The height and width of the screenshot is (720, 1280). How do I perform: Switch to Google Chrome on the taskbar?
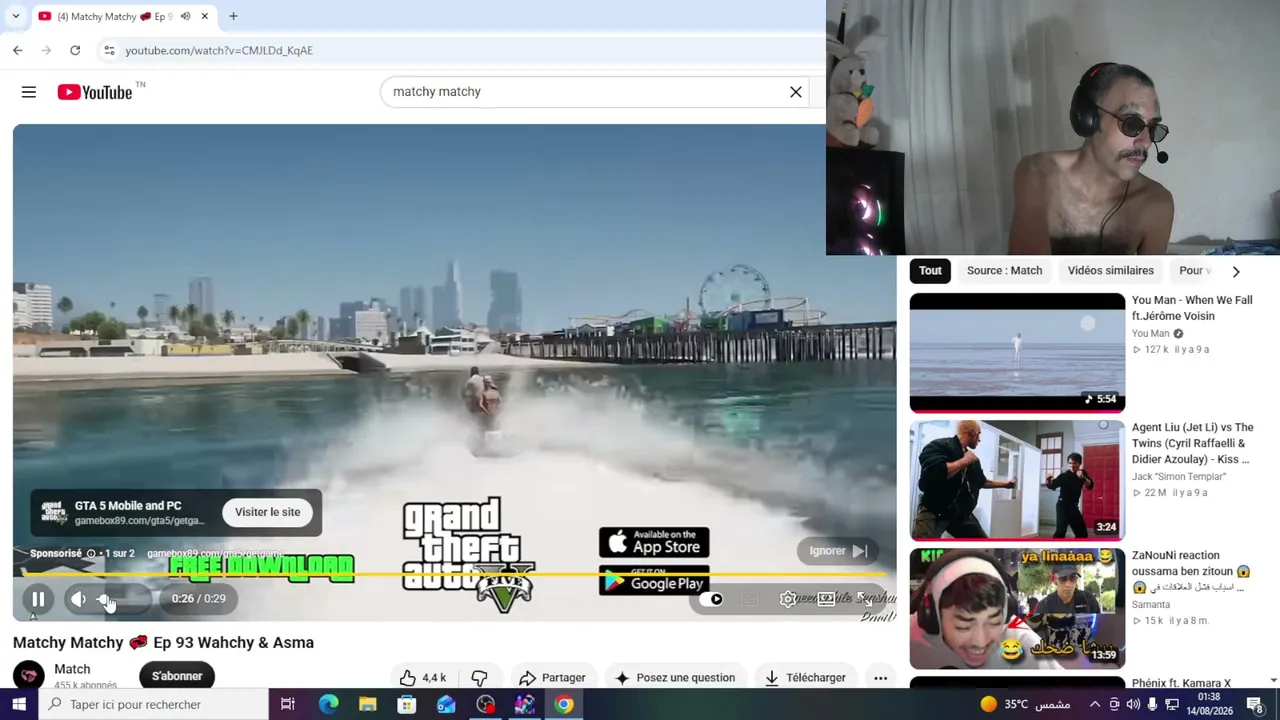pyautogui.click(x=564, y=705)
